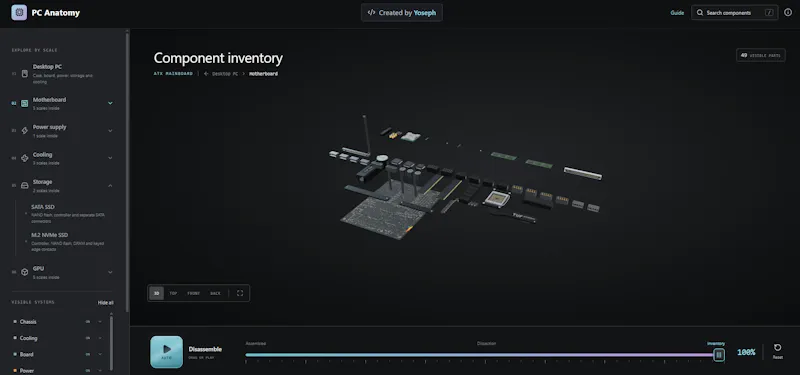Click the Component inventory heading
The image size is (800, 375).
[218, 58]
